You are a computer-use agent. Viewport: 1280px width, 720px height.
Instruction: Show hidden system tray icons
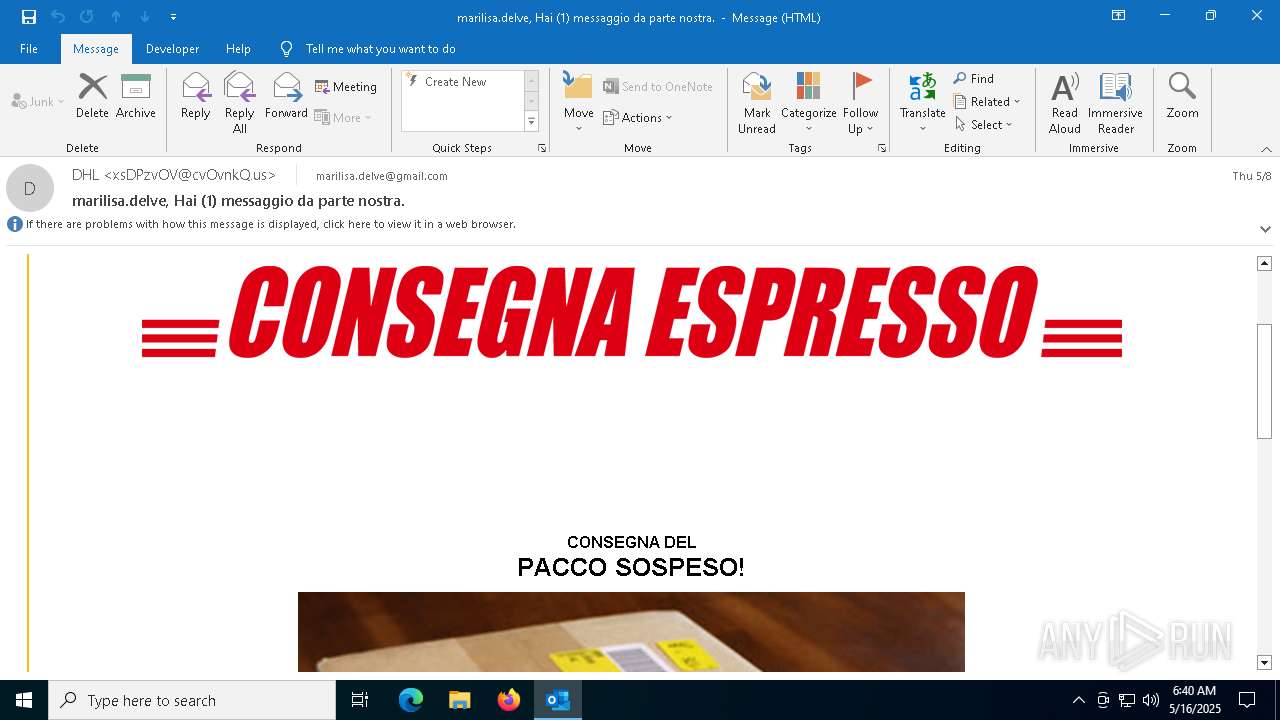tap(1078, 700)
